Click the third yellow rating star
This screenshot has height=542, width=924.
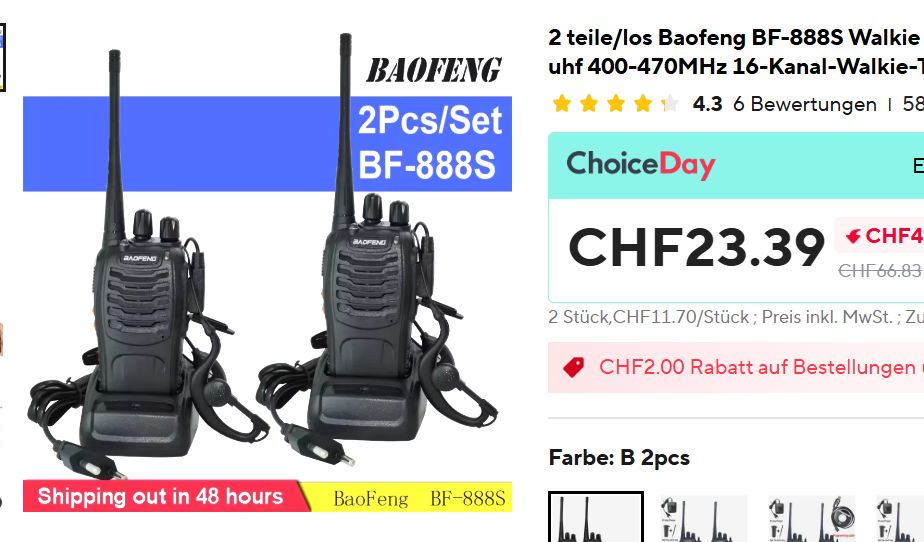[616, 104]
